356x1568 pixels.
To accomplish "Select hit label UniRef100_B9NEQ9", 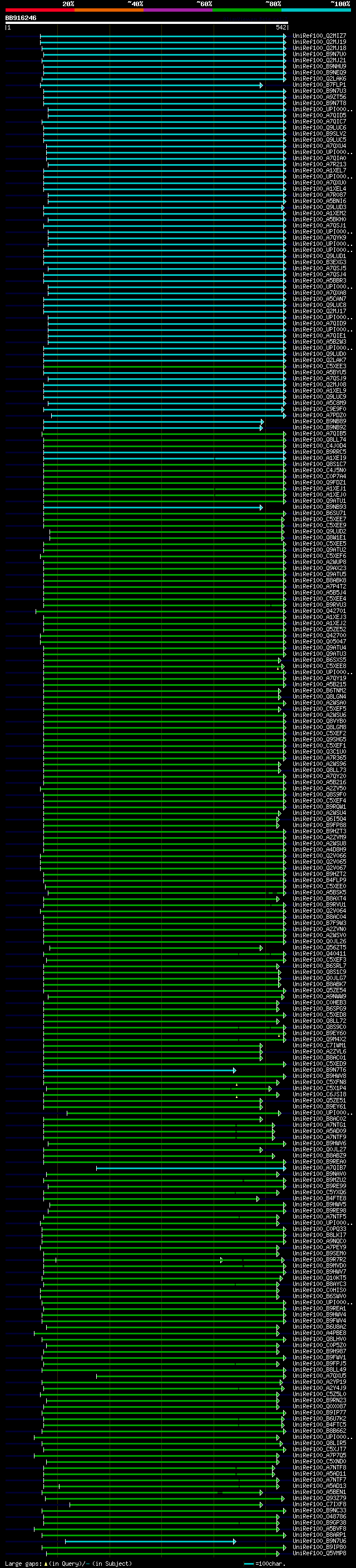I will pos(319,72).
